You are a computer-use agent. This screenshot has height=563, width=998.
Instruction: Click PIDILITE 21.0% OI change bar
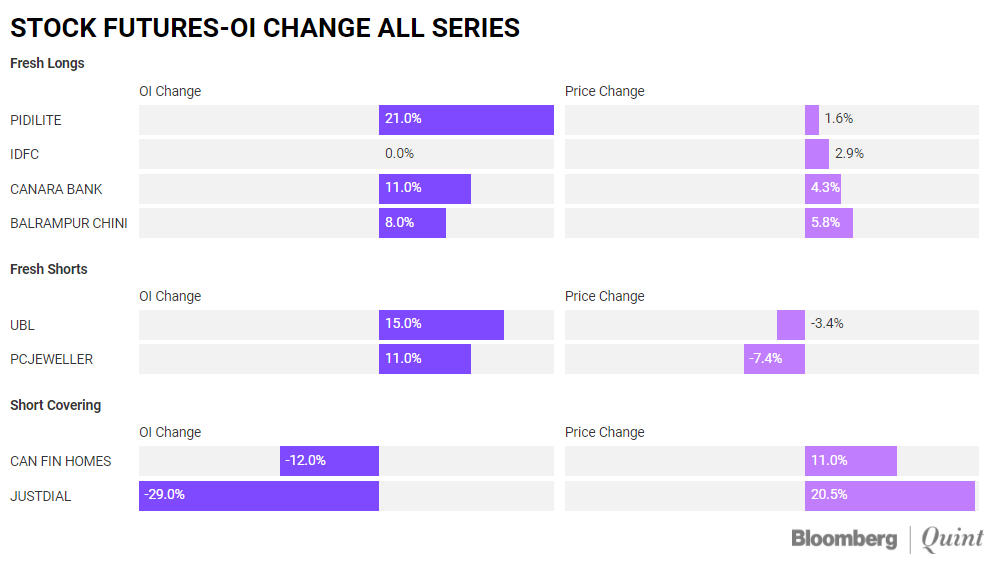click(x=466, y=120)
